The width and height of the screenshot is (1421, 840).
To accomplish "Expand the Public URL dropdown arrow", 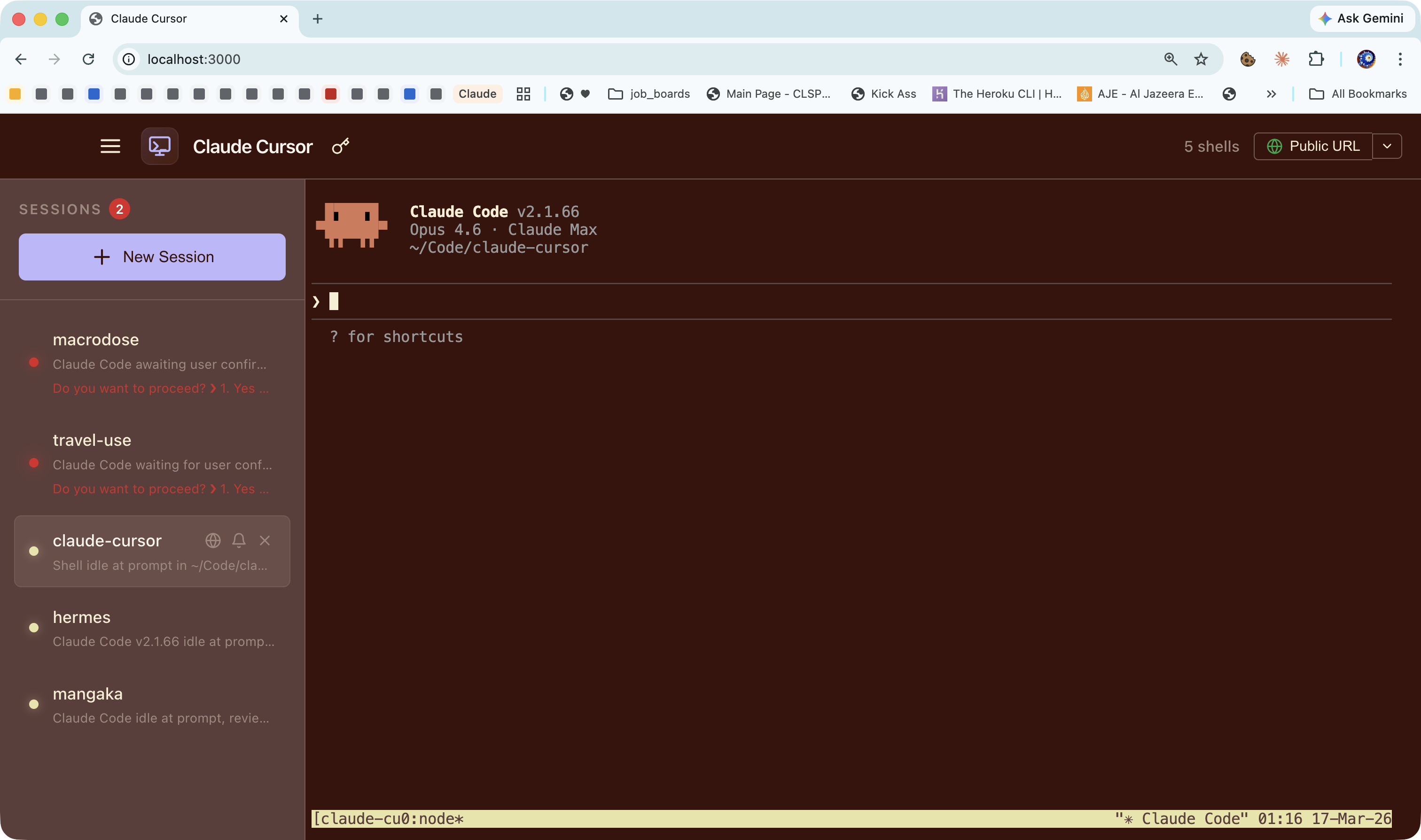I will click(x=1387, y=147).
